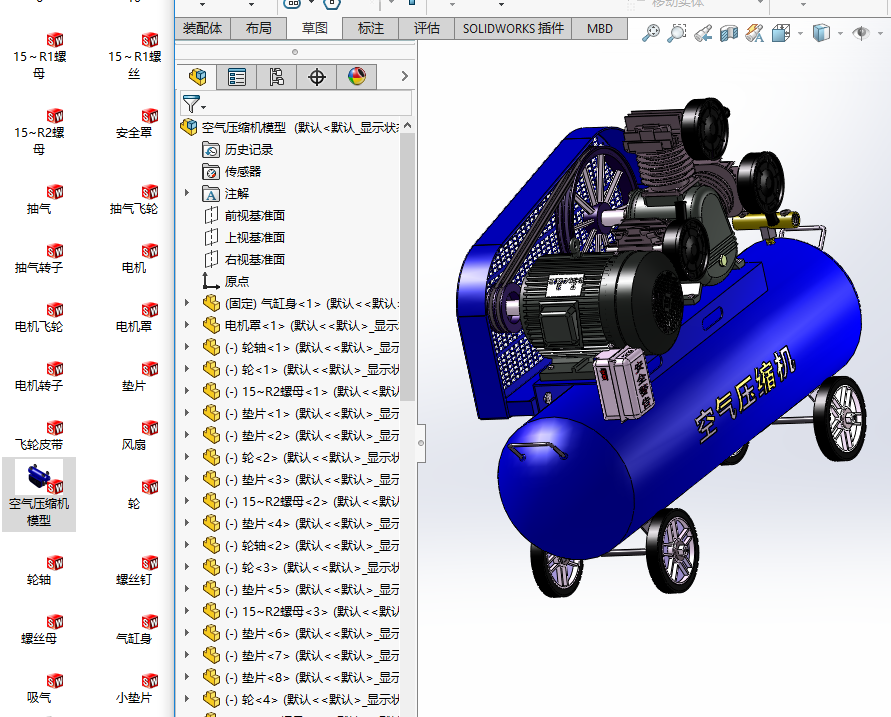Switch to the ConfigurationManager tab icon
891x717 pixels.
pos(277,76)
